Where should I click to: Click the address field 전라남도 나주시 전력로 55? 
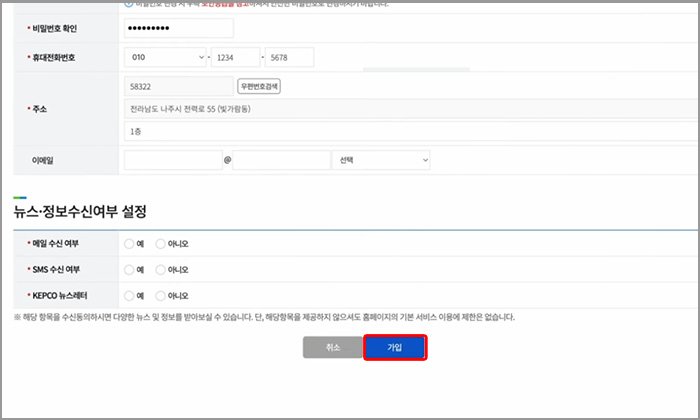pyautogui.click(x=411, y=109)
